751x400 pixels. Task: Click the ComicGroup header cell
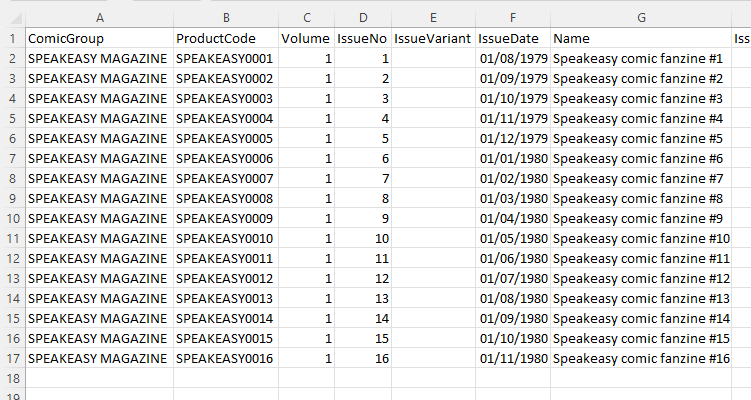point(98,39)
